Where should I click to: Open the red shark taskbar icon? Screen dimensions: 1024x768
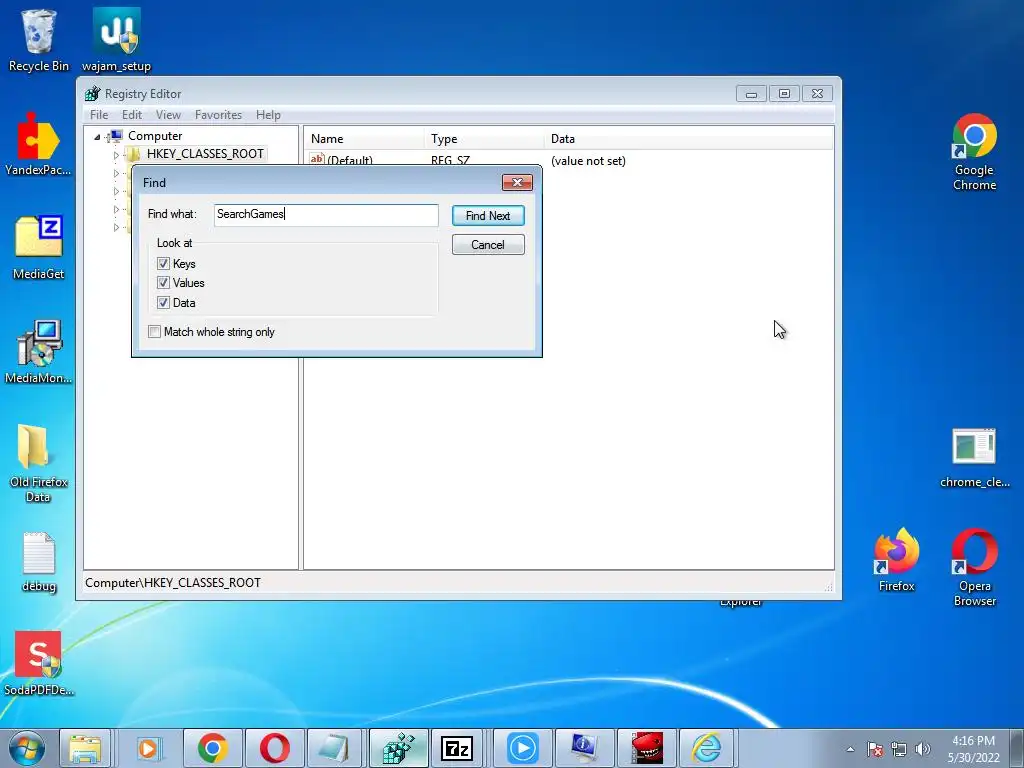click(x=647, y=748)
